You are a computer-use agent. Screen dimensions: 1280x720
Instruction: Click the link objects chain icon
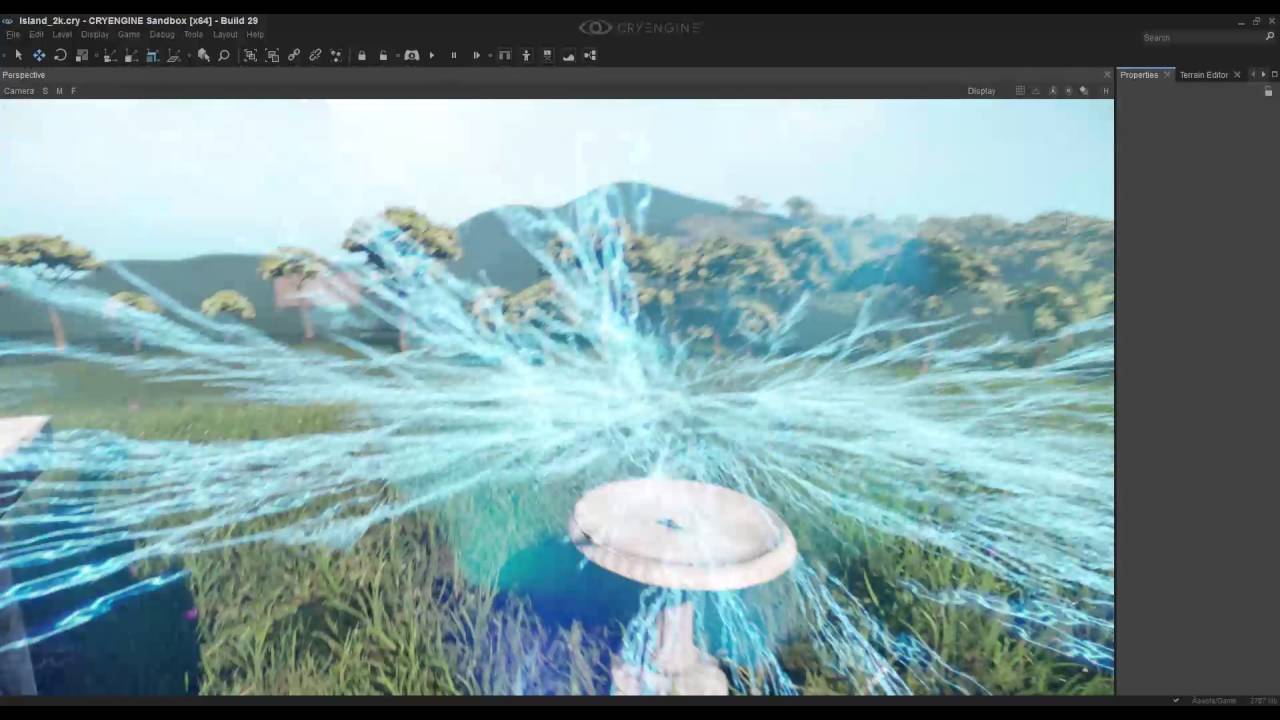294,55
